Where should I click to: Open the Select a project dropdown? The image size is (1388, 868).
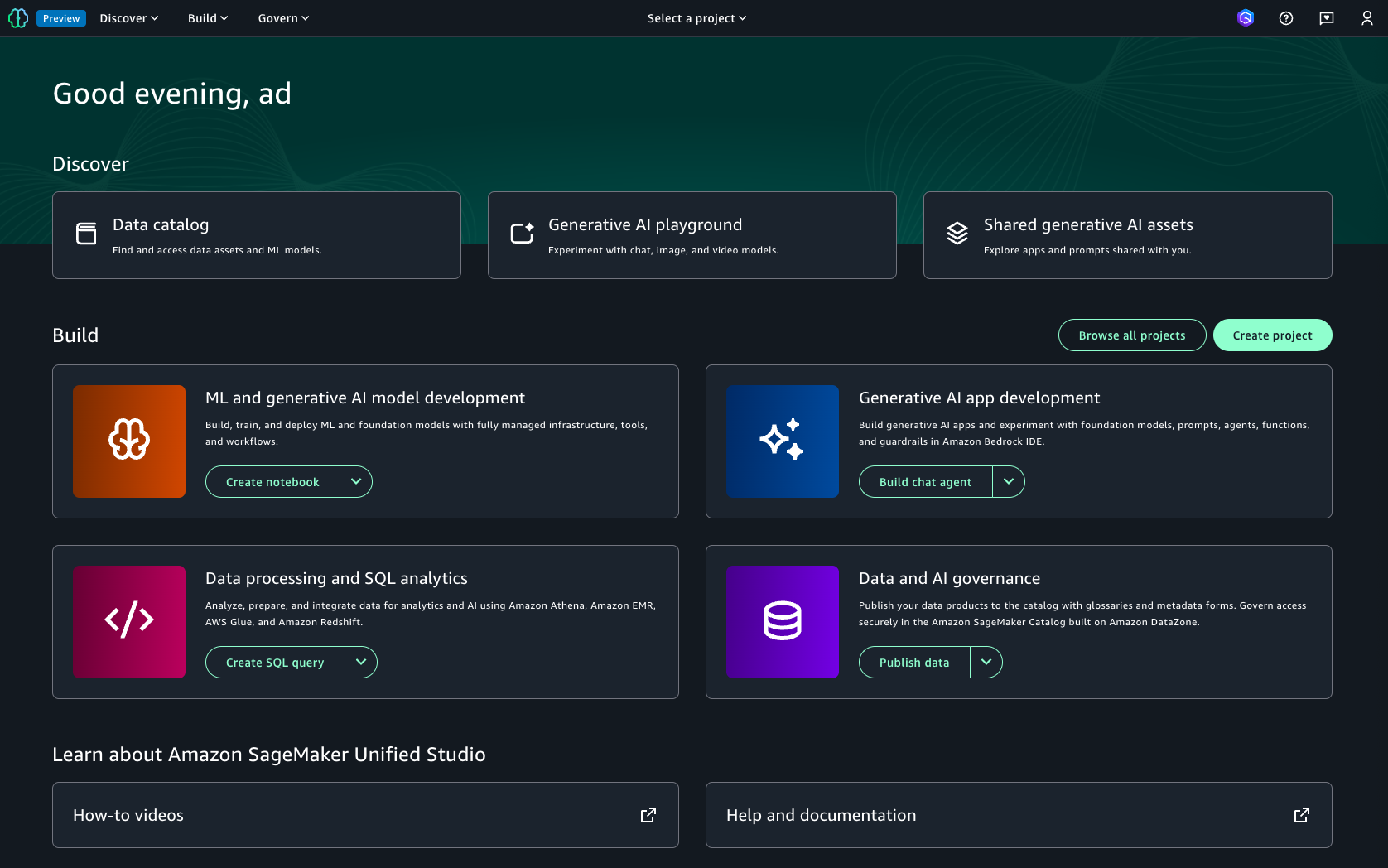tap(697, 18)
